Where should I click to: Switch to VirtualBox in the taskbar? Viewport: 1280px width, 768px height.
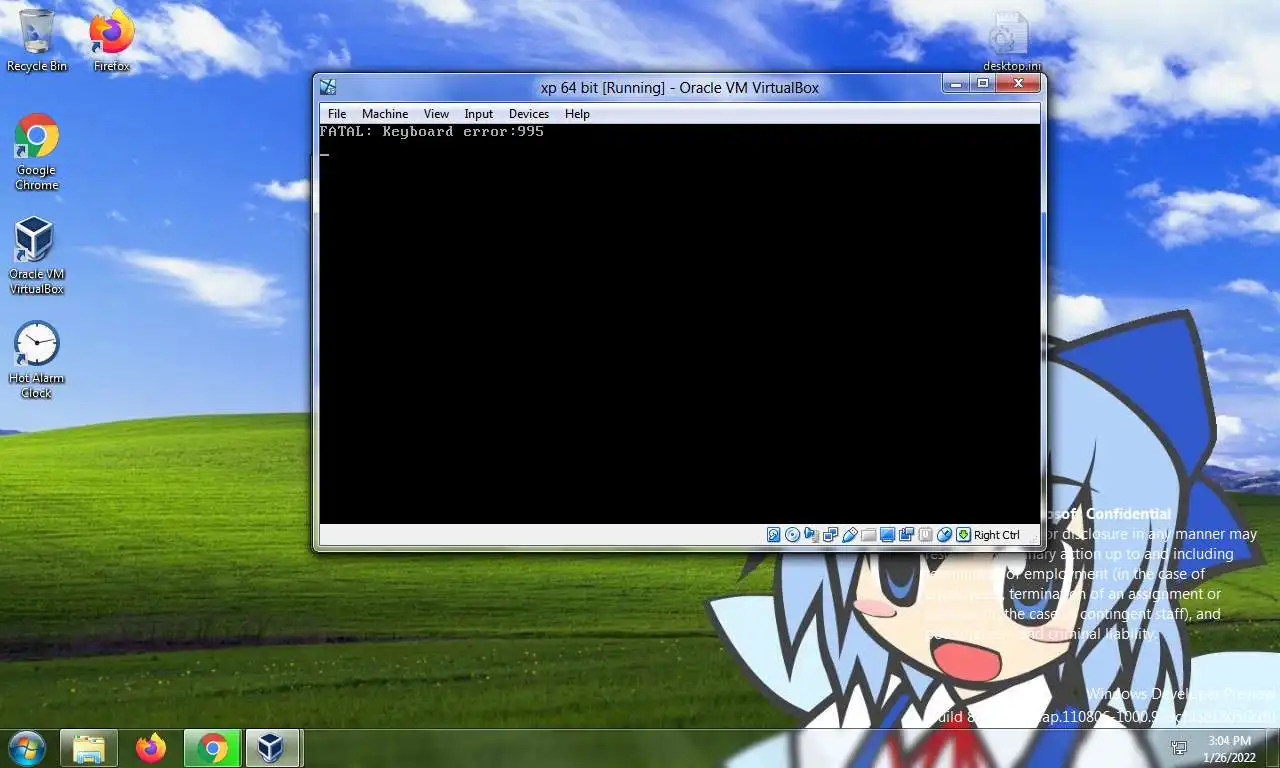[272, 748]
